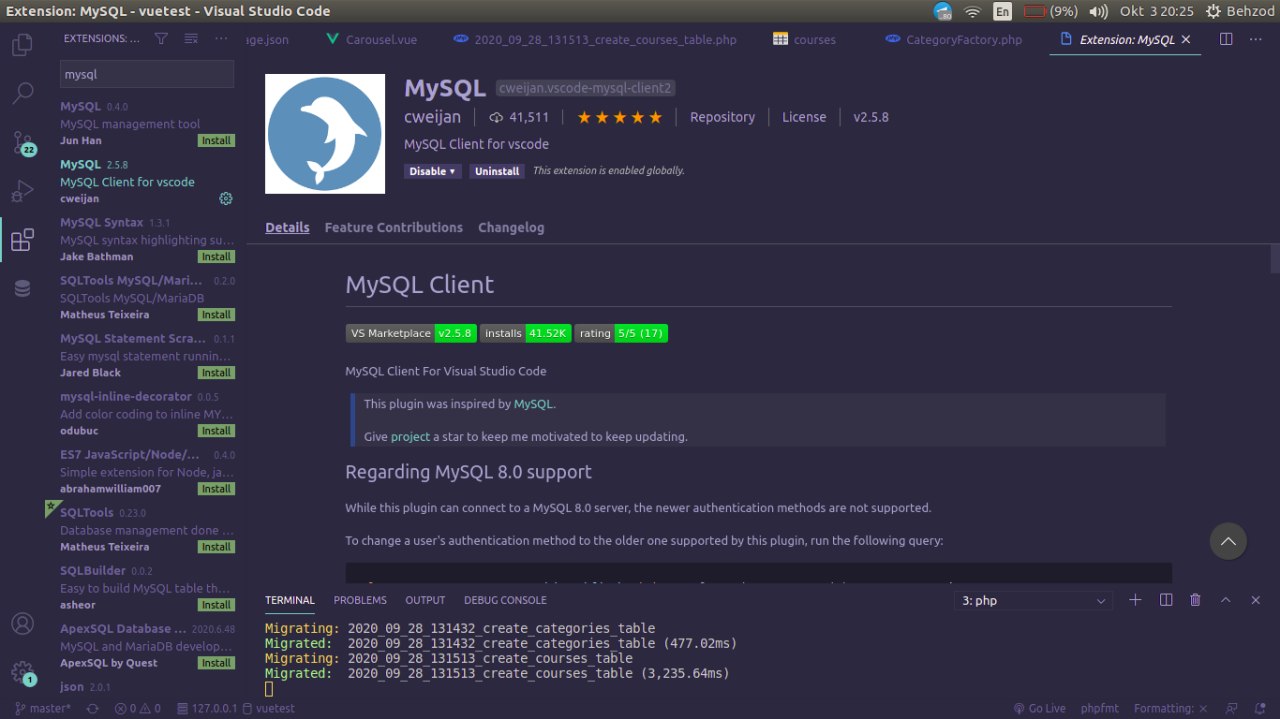The image size is (1280, 719).
Task: Split the terminal panel
Action: (x=1165, y=600)
